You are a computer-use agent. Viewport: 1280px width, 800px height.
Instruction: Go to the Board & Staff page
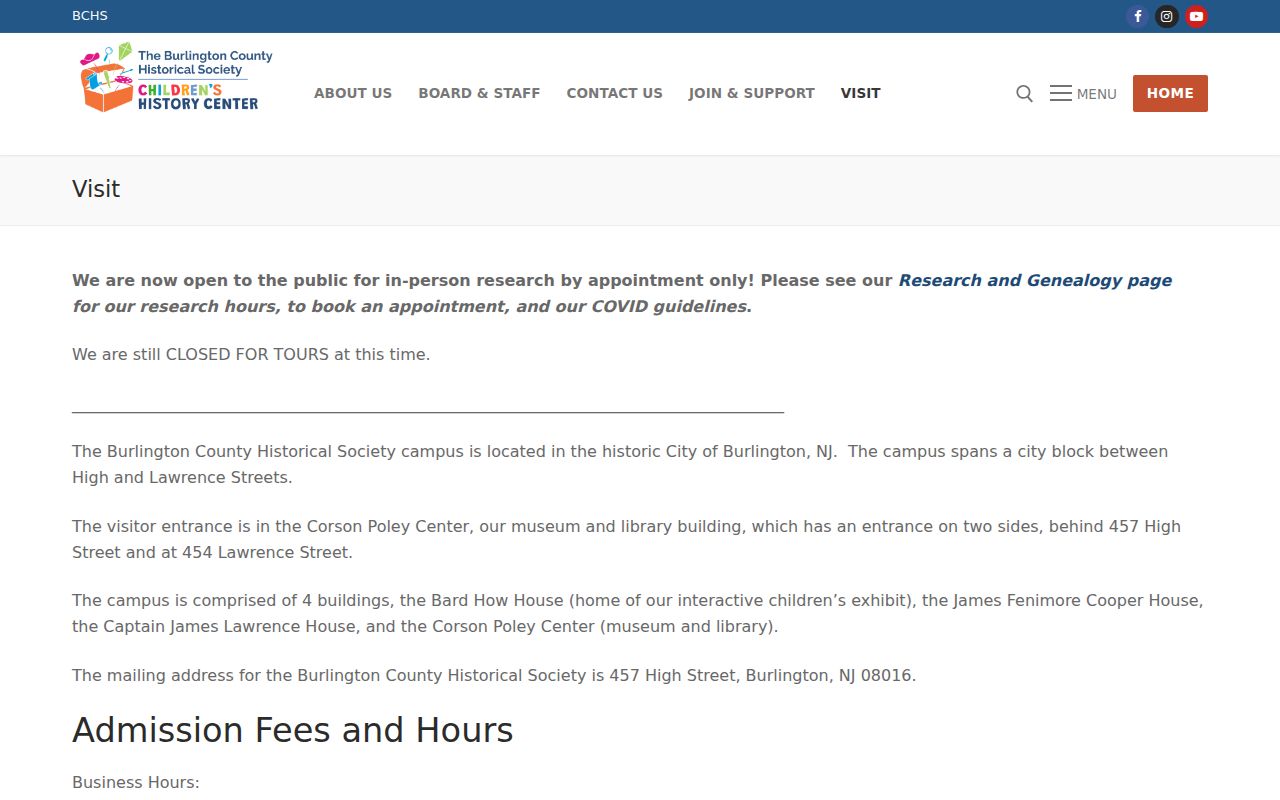coord(479,93)
